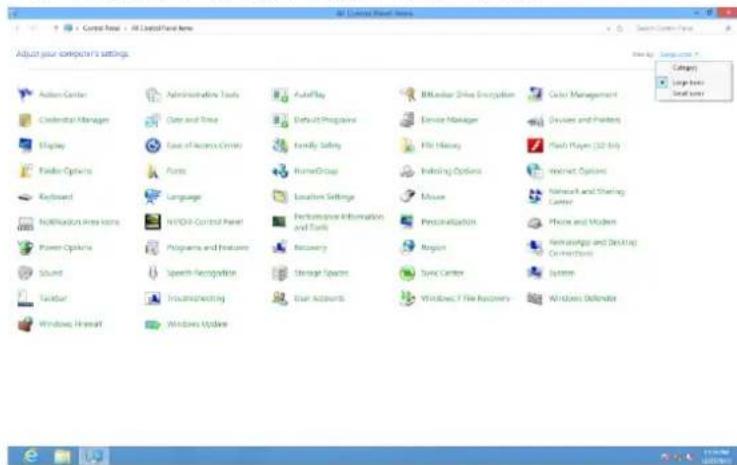Click the Sound speaker icon
Image resolution: width=737 pixels, height=465 pixels.
tap(25, 273)
